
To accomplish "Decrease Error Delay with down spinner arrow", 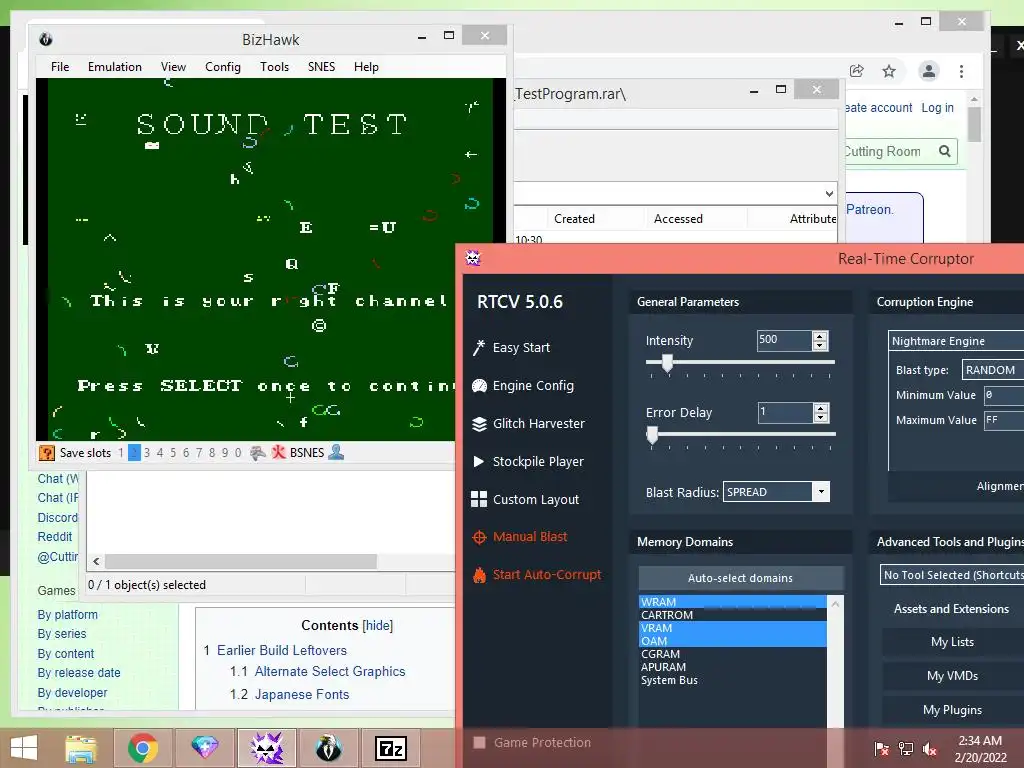I will pyautogui.click(x=821, y=417).
